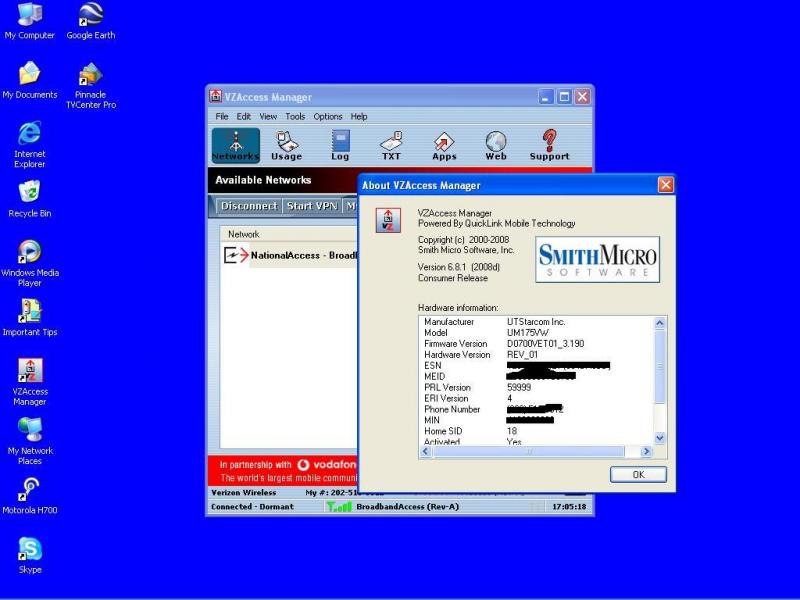
Task: Select the Skype desktop icon
Action: 30,553
